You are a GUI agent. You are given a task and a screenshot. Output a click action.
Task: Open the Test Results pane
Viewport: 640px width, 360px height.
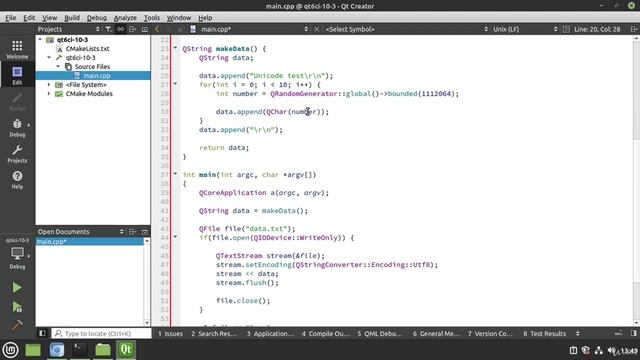tap(544, 333)
